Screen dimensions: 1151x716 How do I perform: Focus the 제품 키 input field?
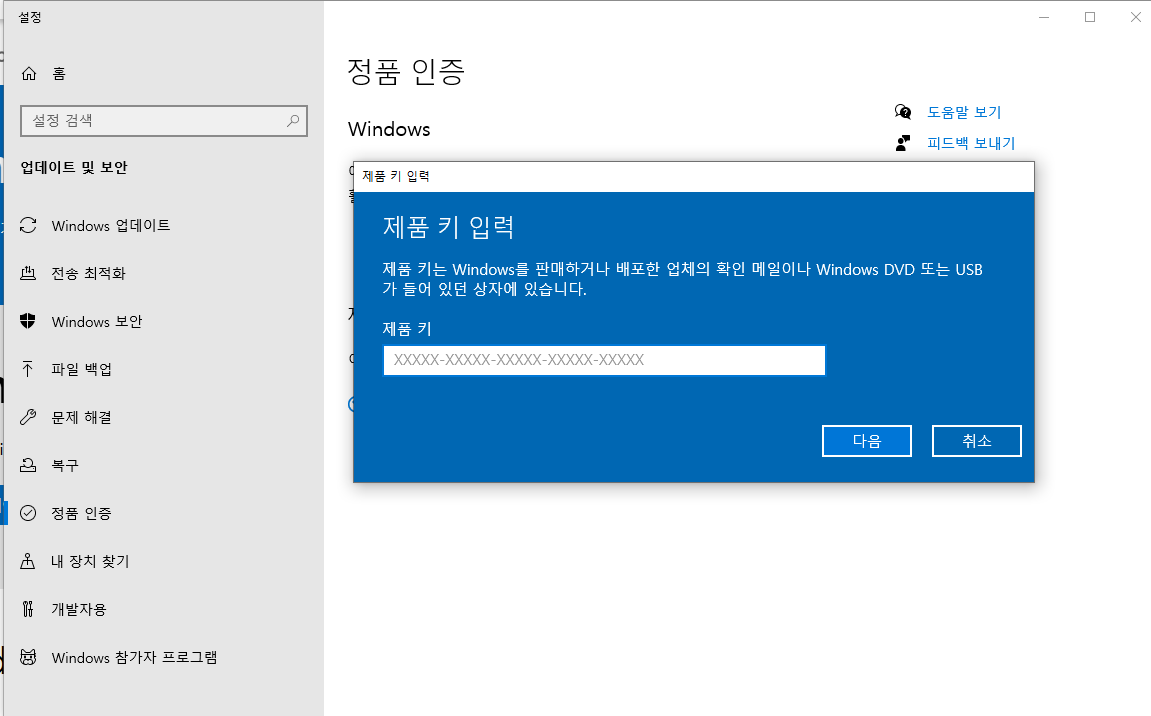tap(604, 360)
